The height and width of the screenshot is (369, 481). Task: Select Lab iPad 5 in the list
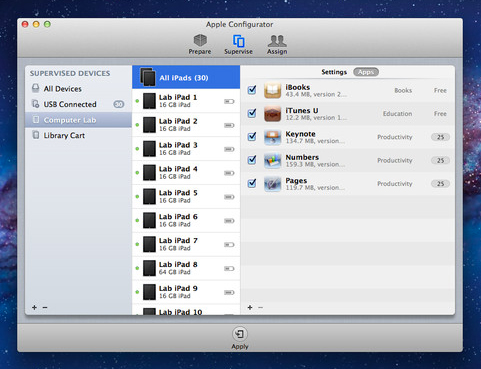[x=186, y=197]
